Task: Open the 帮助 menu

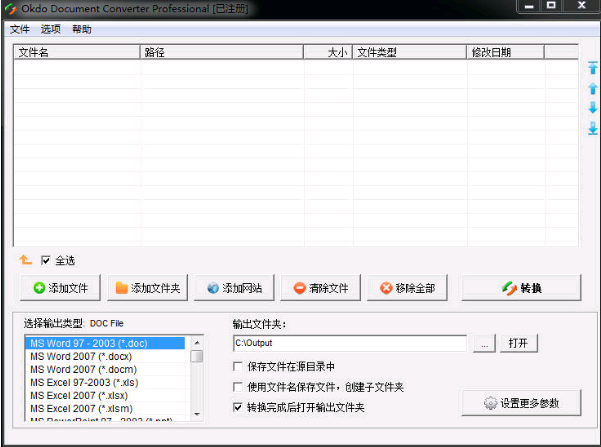Action: pos(82,29)
